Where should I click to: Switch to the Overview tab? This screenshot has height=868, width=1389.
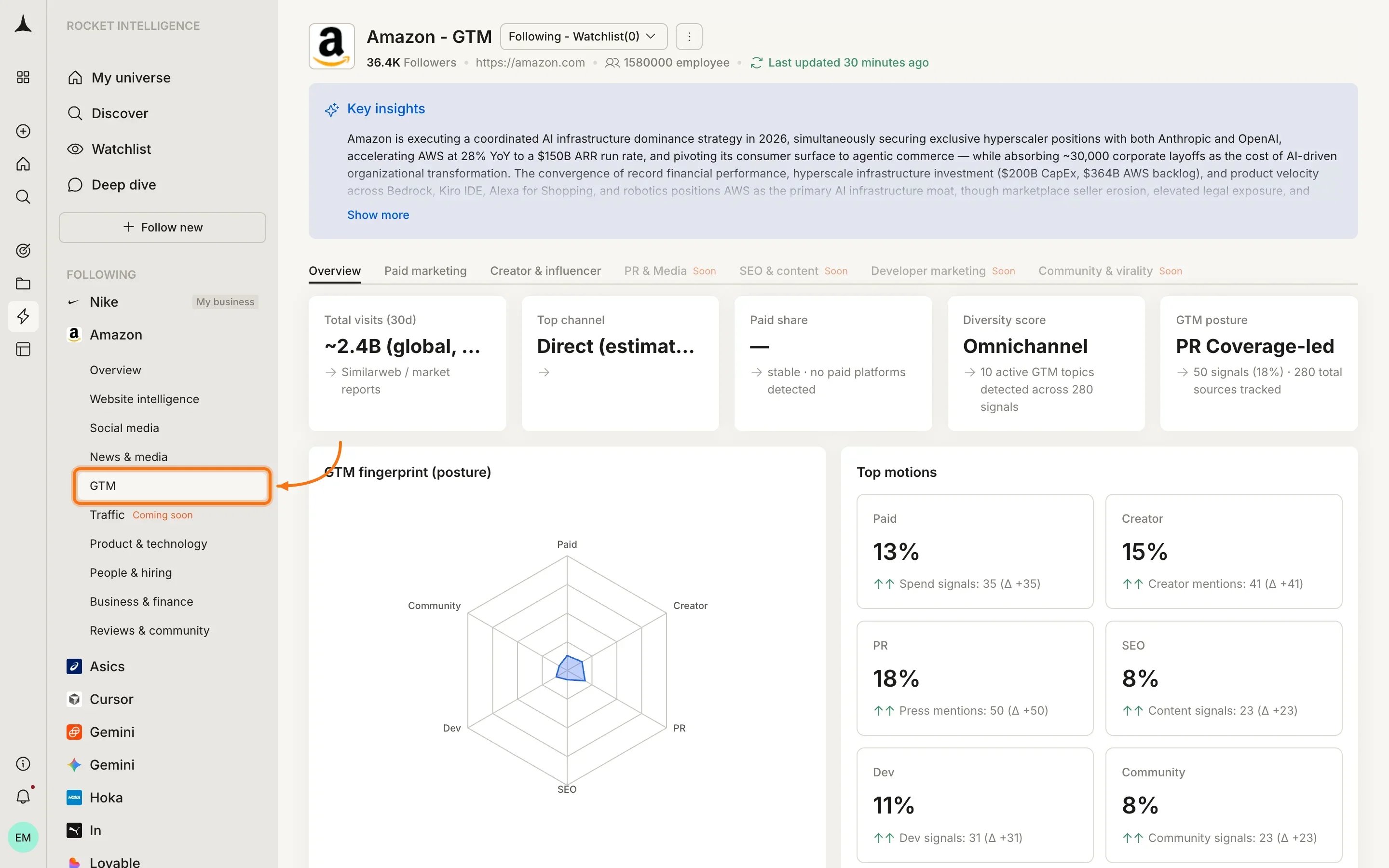coord(335,271)
